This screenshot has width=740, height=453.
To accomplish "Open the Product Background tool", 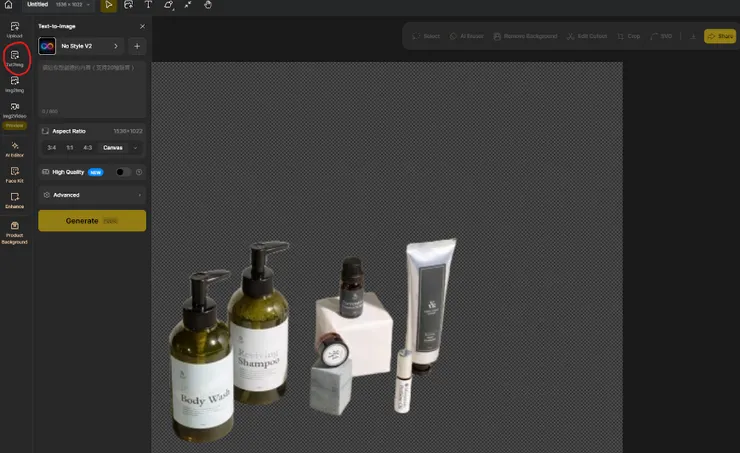I will point(15,233).
